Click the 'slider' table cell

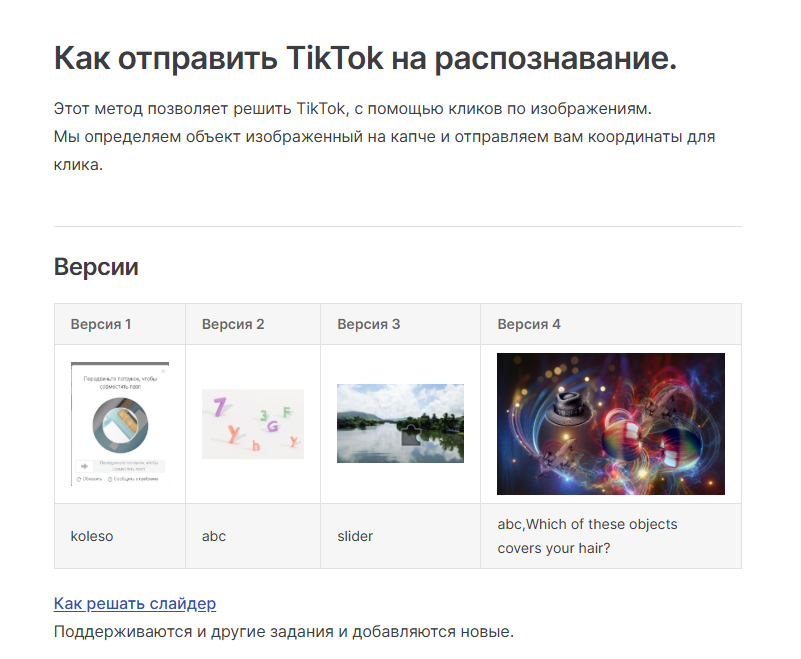pos(400,536)
